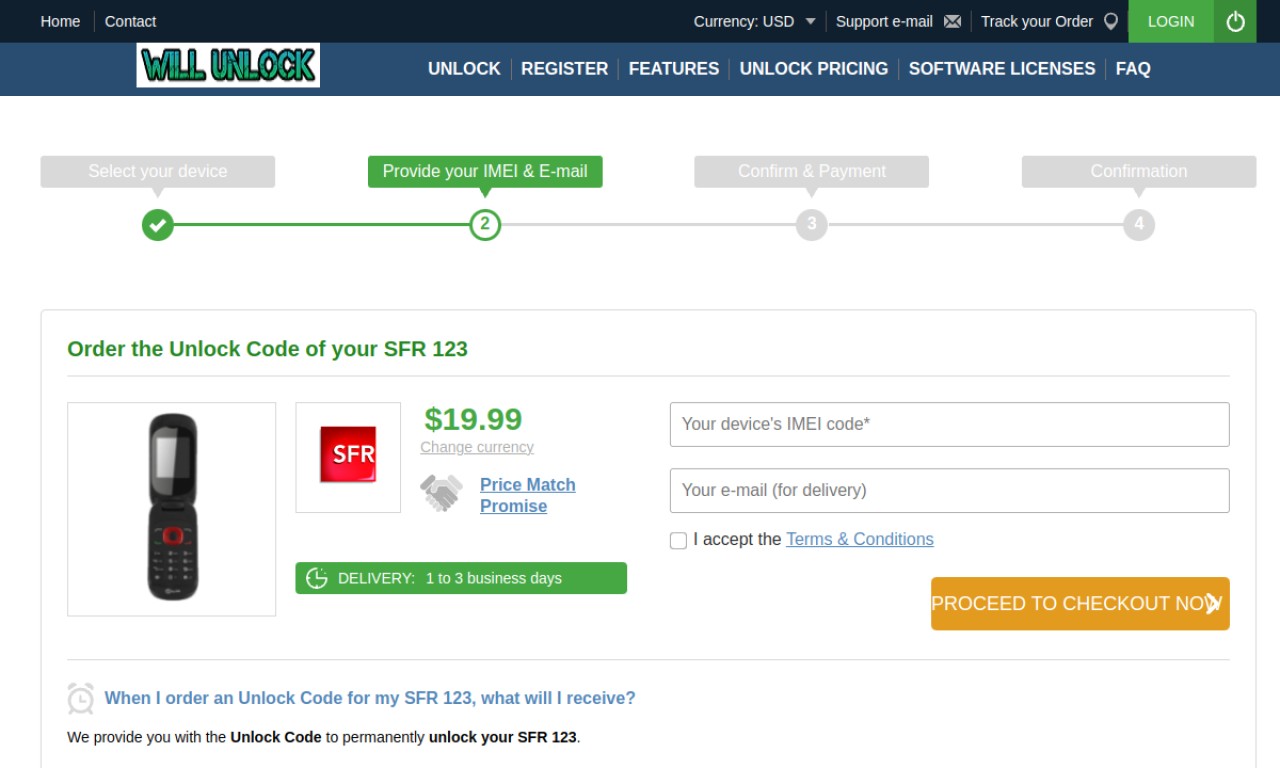1280x768 pixels.
Task: Click the 'Order the Unlock Code' heading
Action: pyautogui.click(x=267, y=349)
